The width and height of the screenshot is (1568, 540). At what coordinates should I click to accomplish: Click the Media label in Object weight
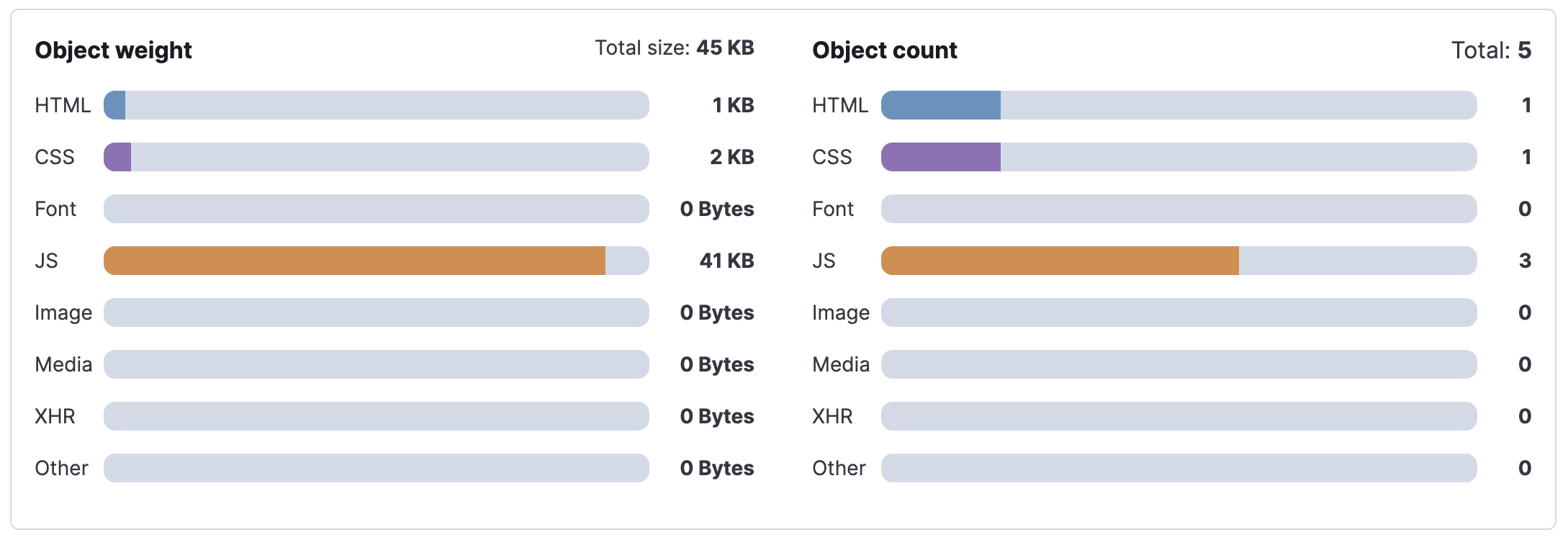(63, 364)
